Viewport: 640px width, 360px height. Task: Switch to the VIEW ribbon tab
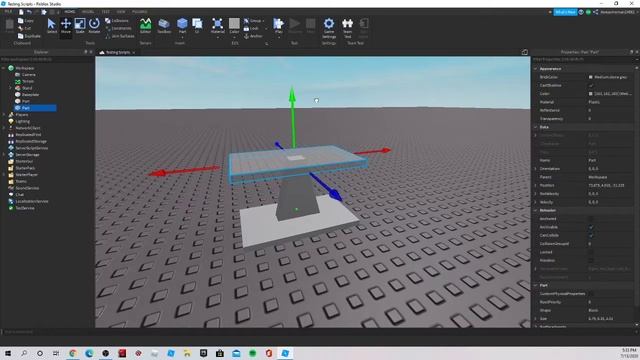pyautogui.click(x=121, y=12)
